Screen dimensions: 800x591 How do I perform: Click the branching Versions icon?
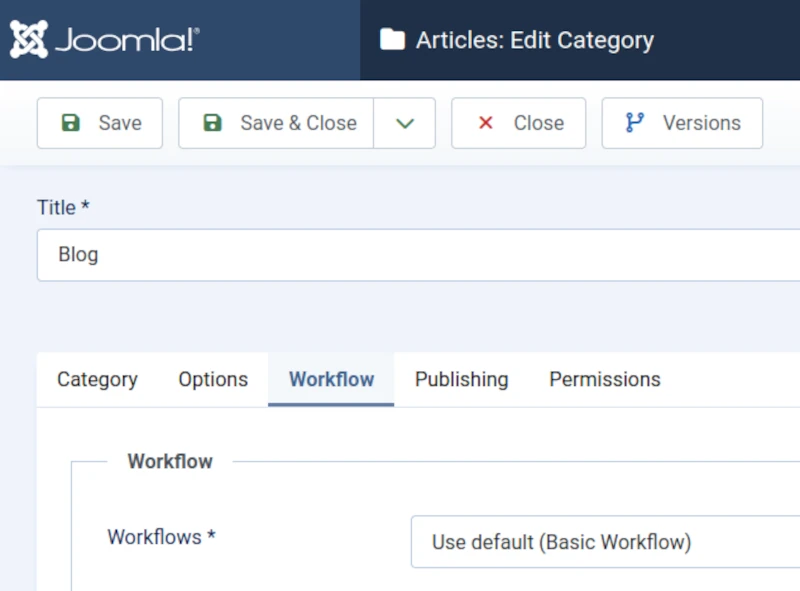coord(633,122)
